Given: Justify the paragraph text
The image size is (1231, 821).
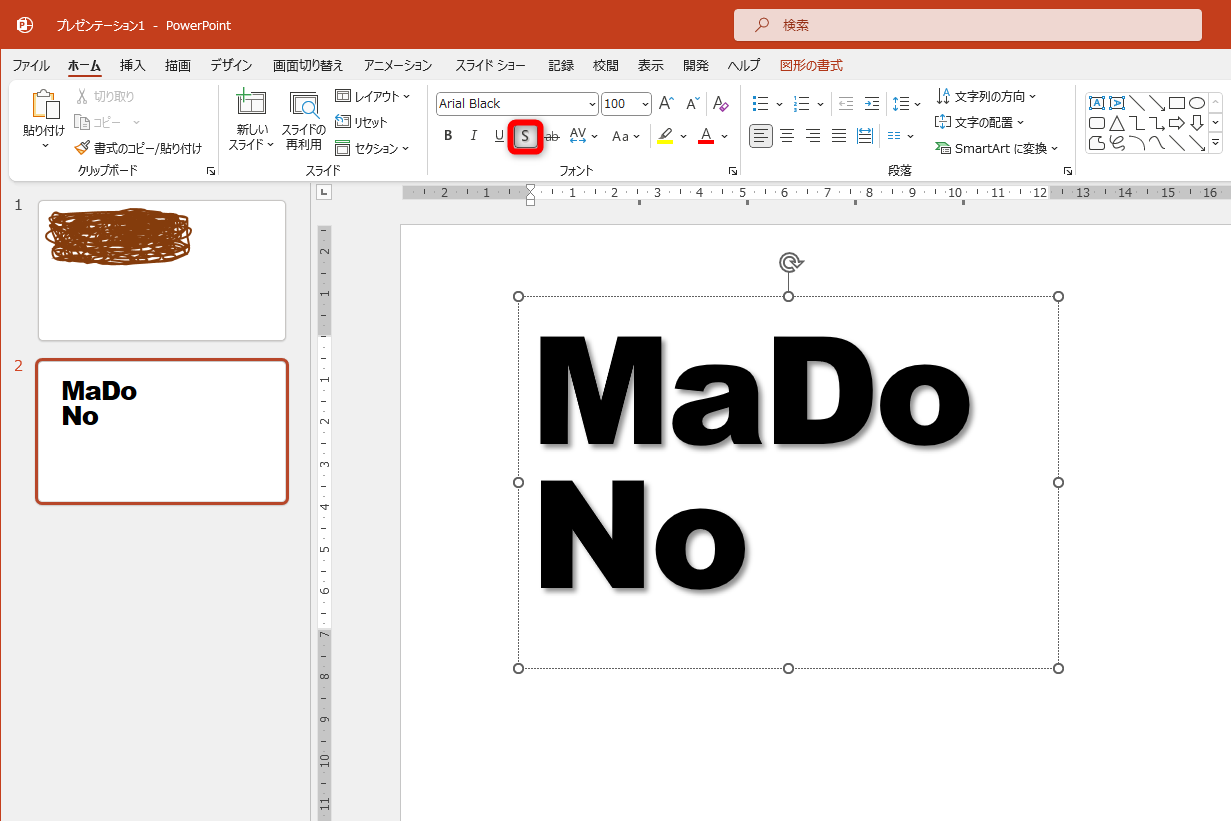Looking at the screenshot, I should coord(839,135).
